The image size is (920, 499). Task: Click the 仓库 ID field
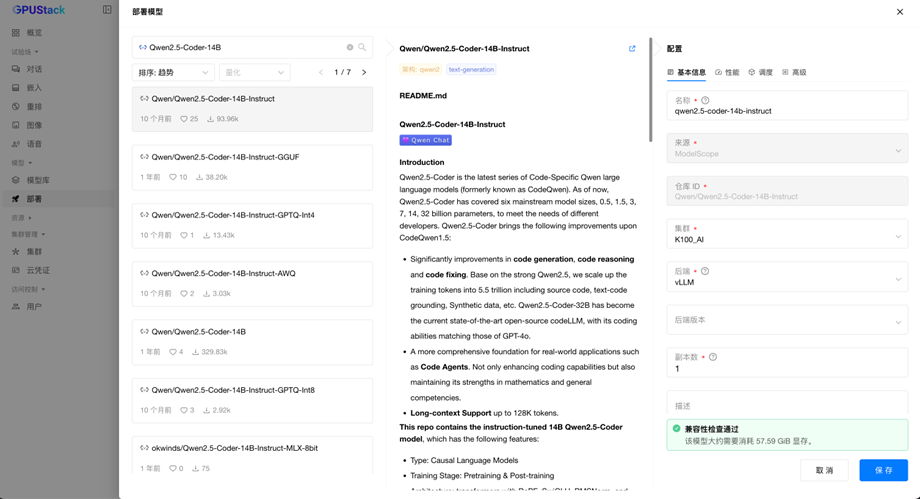tap(787, 191)
